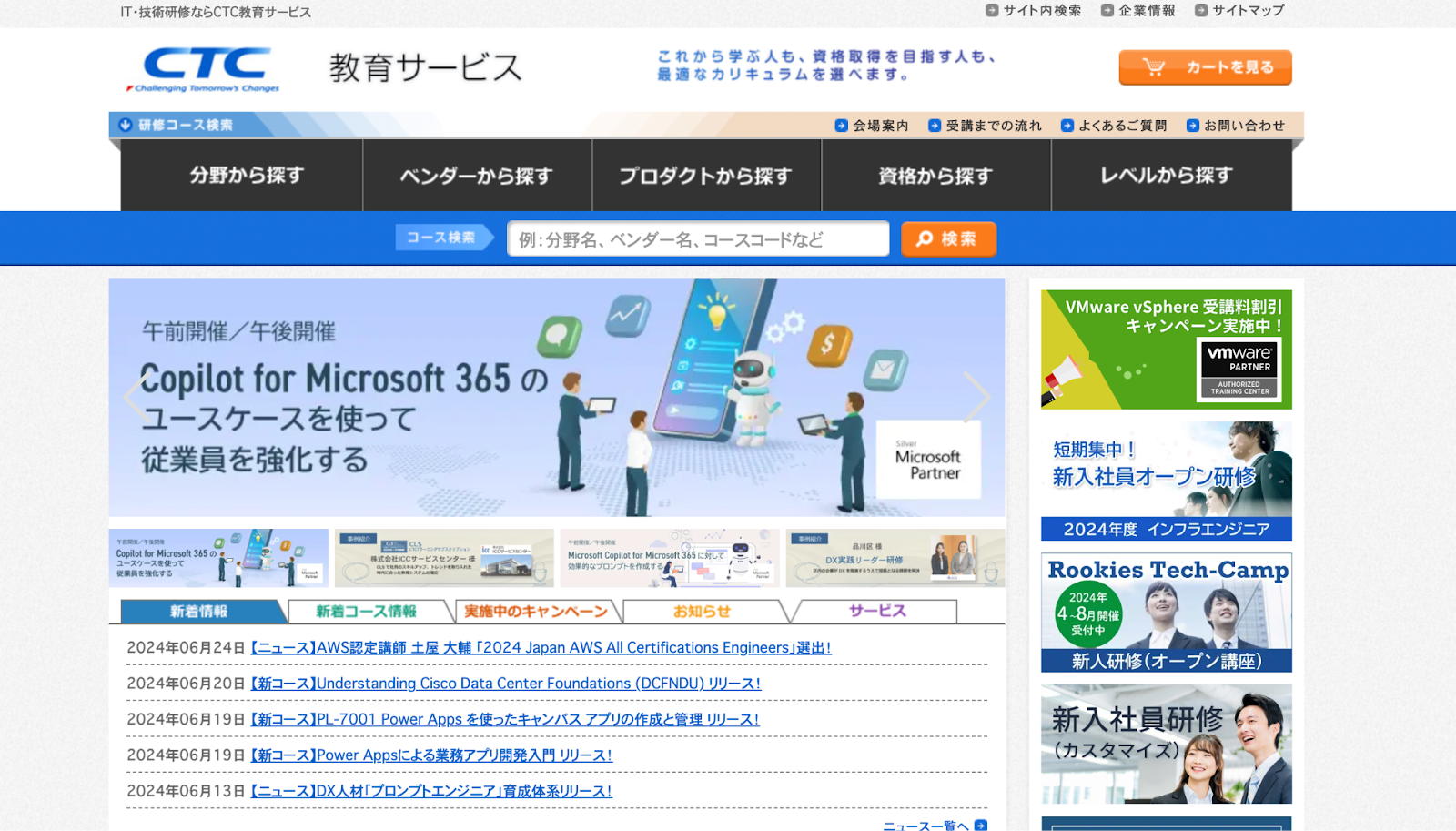Open DX人材プロンプトエンジニア news link
Viewport: 1456px width, 831px height.
[x=431, y=791]
